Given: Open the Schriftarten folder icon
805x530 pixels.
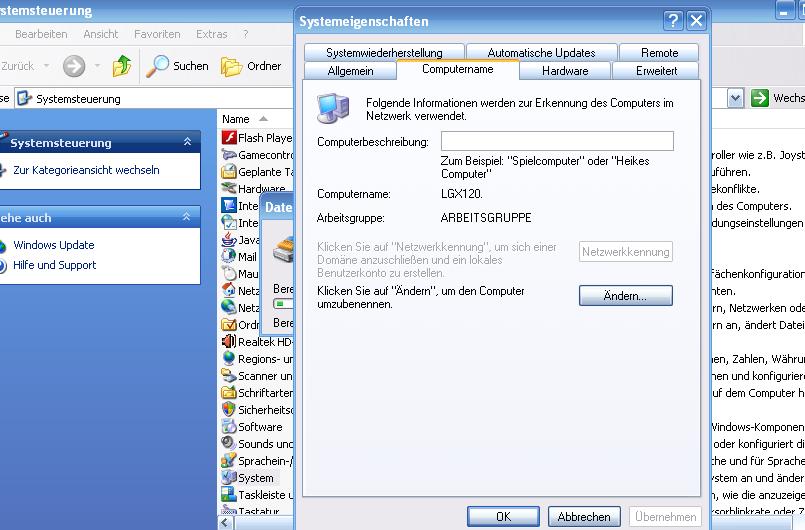Looking at the screenshot, I should coord(229,392).
